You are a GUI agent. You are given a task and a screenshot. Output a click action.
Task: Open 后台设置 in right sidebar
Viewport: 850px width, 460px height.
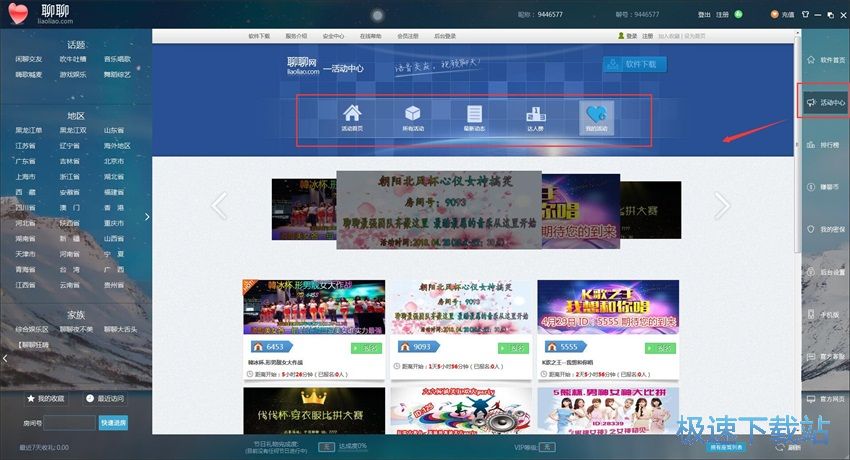click(826, 272)
